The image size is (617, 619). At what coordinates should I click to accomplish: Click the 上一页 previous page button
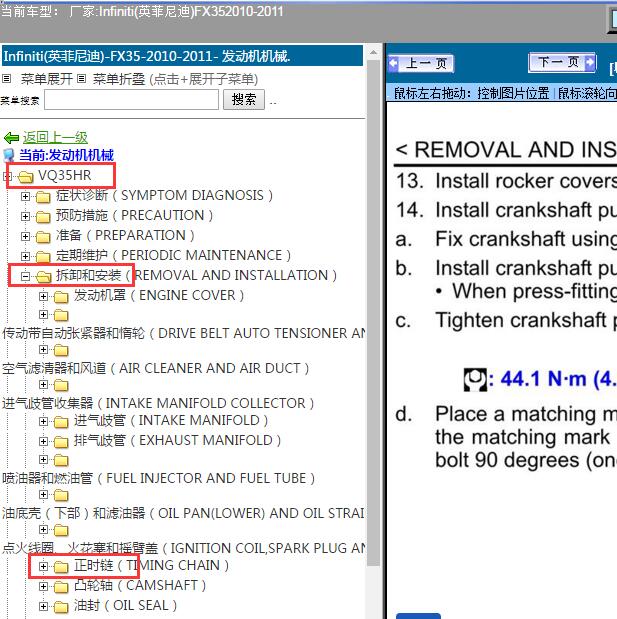tap(421, 63)
